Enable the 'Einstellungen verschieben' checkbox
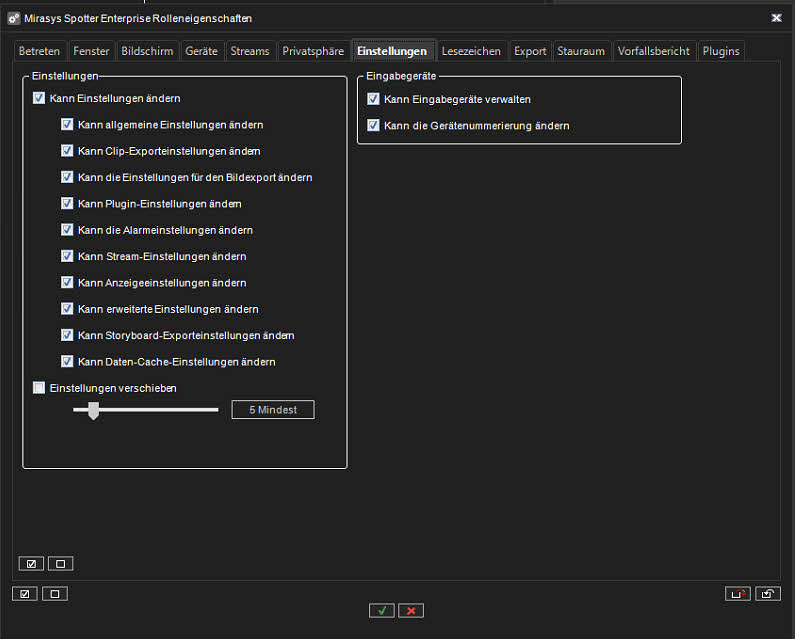The height and width of the screenshot is (639, 795). tap(39, 388)
